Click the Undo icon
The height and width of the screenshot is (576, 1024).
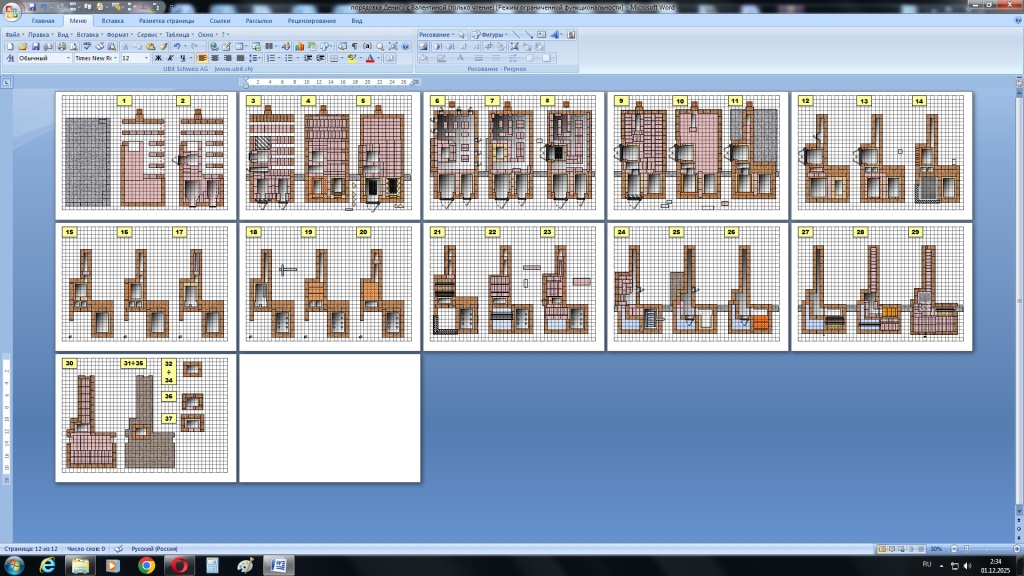point(176,46)
